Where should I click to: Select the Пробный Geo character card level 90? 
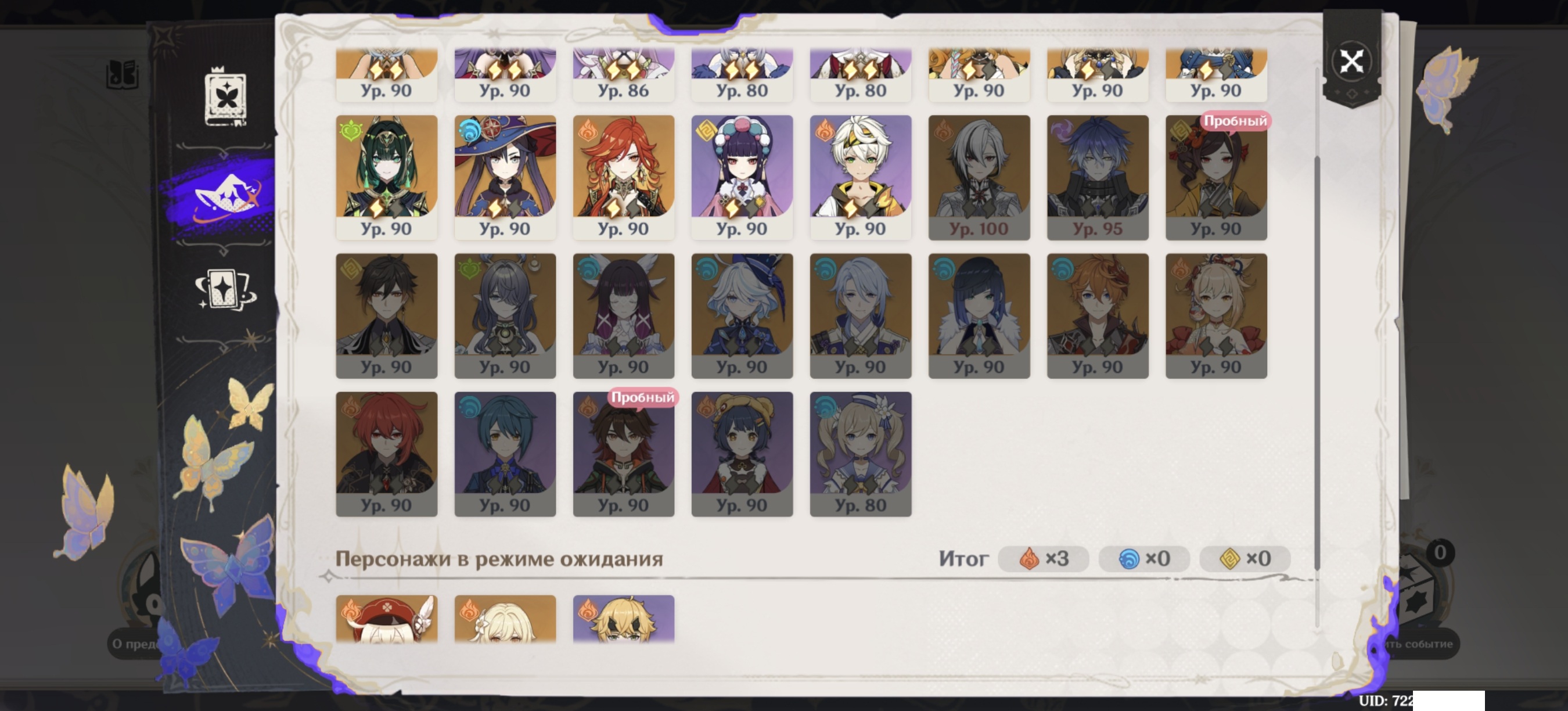(1216, 177)
